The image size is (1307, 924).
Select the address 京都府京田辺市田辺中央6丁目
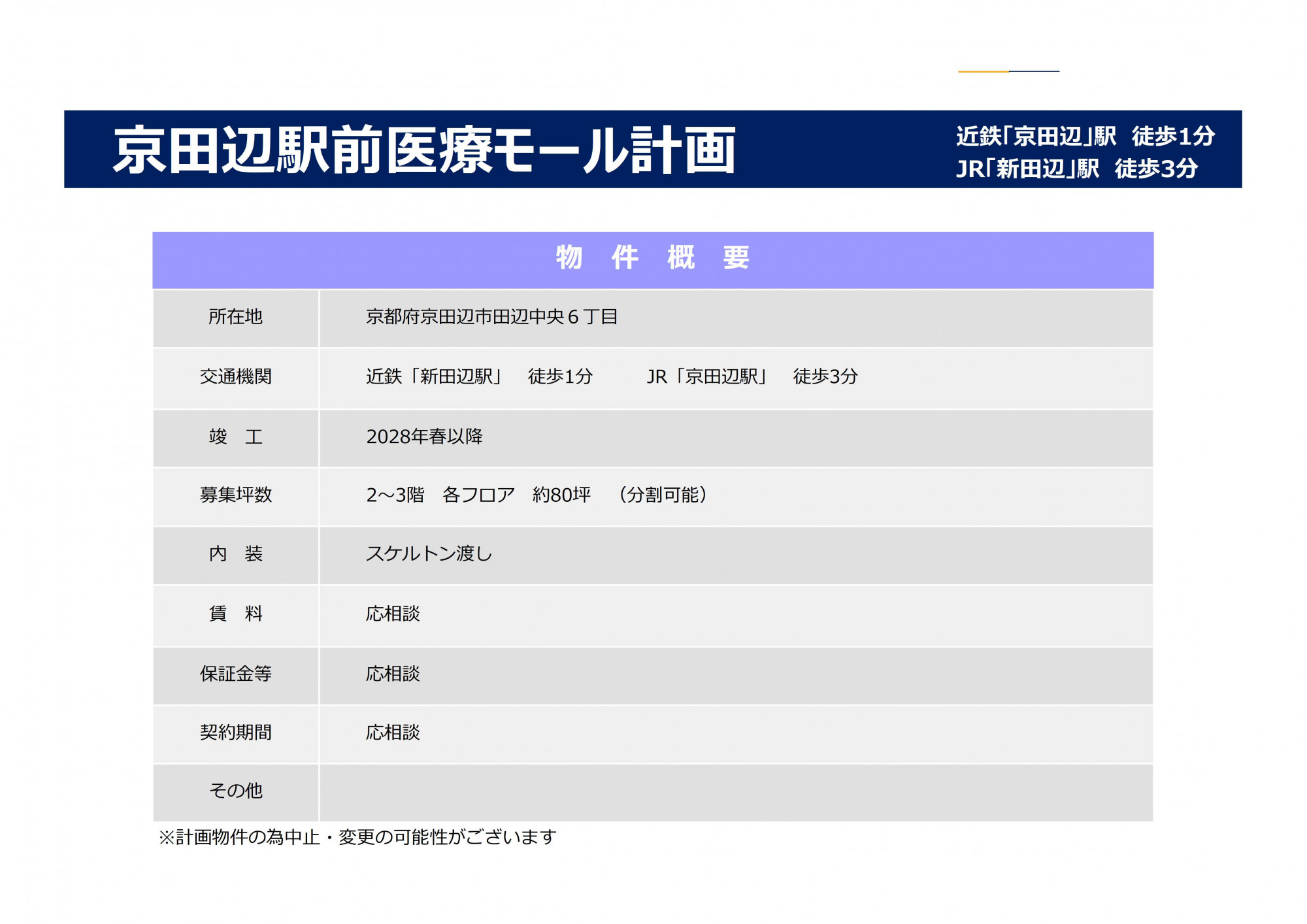(x=491, y=317)
